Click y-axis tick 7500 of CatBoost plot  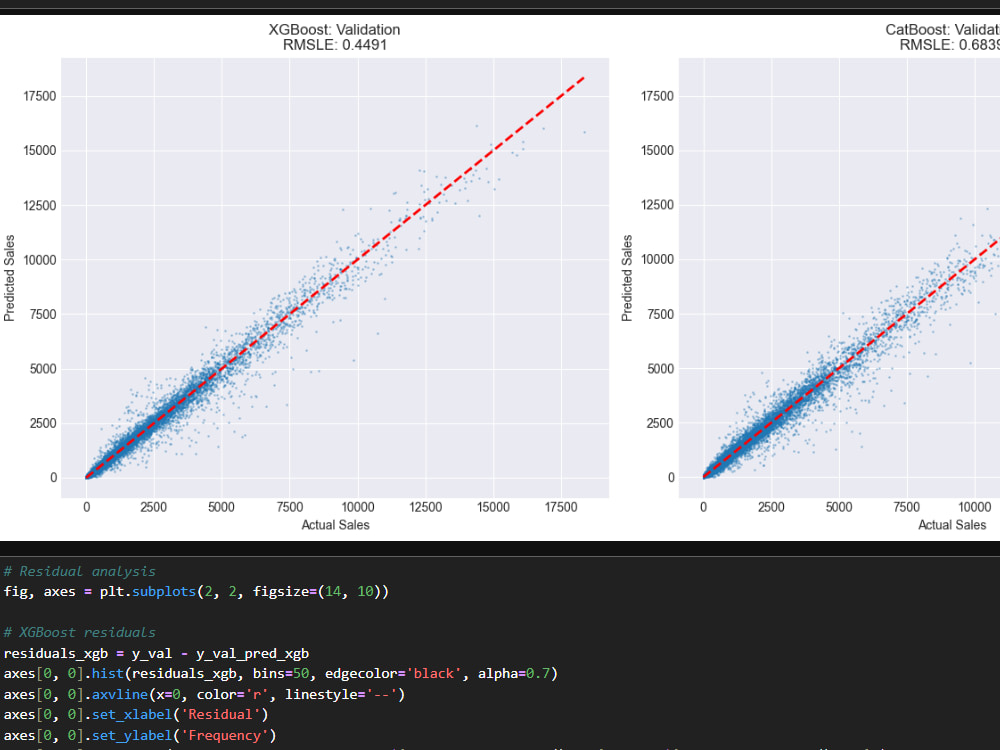(x=660, y=314)
